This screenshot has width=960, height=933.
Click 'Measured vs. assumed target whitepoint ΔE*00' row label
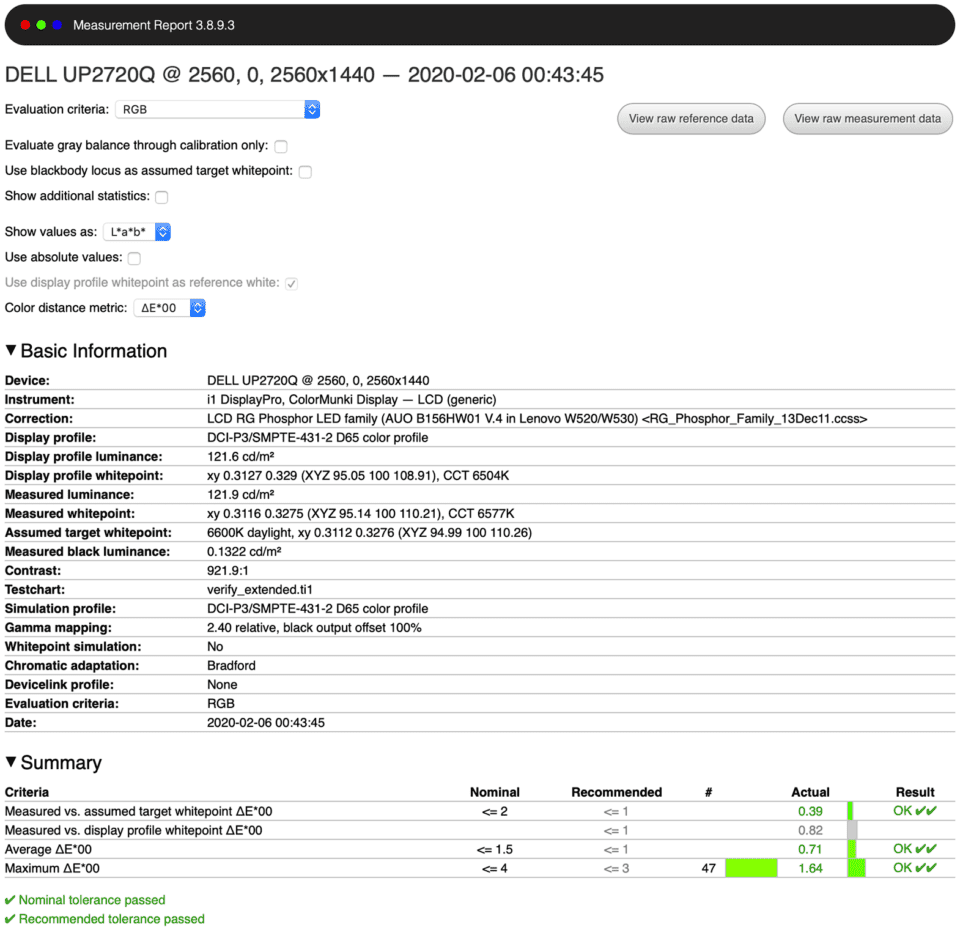click(138, 811)
